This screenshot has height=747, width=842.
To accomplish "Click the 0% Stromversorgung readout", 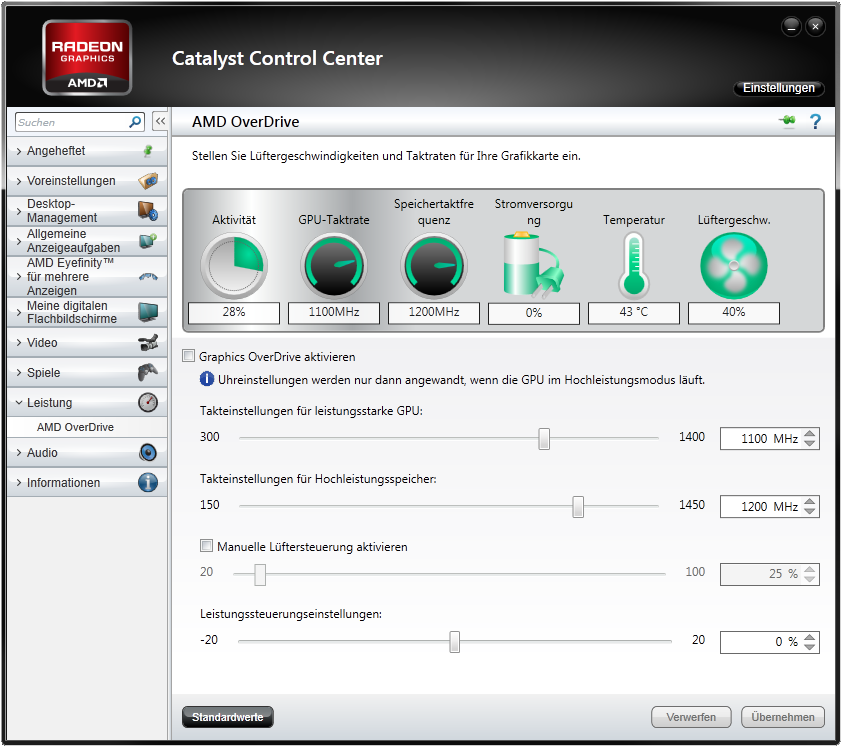I will click(x=534, y=313).
